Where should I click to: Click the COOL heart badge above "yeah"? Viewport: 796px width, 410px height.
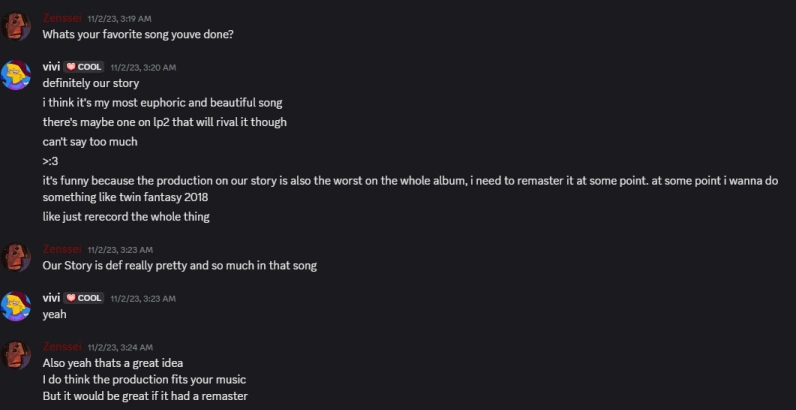pyautogui.click(x=84, y=298)
